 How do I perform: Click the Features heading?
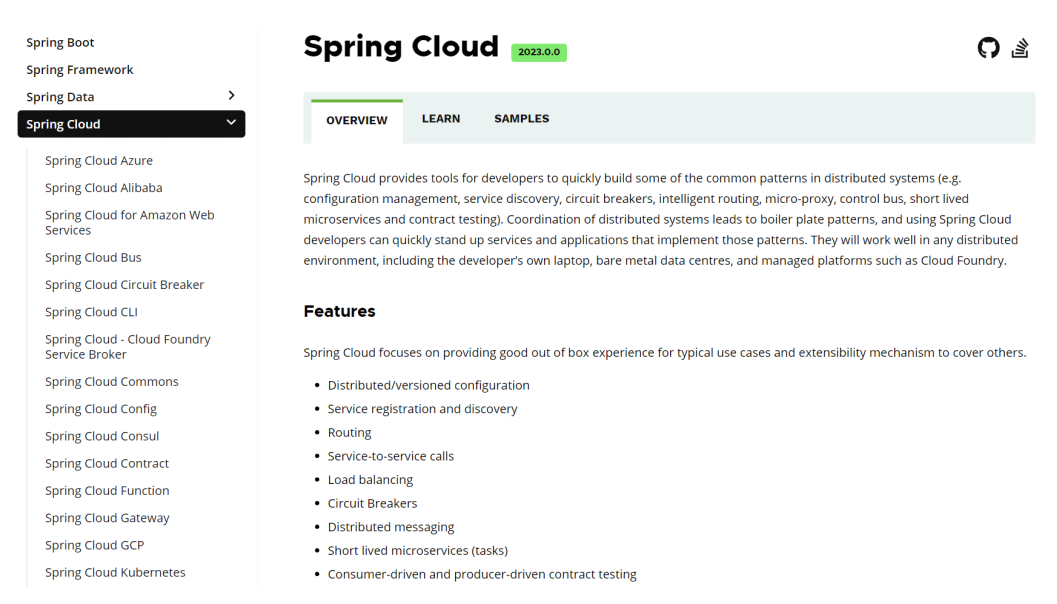pyautogui.click(x=339, y=311)
